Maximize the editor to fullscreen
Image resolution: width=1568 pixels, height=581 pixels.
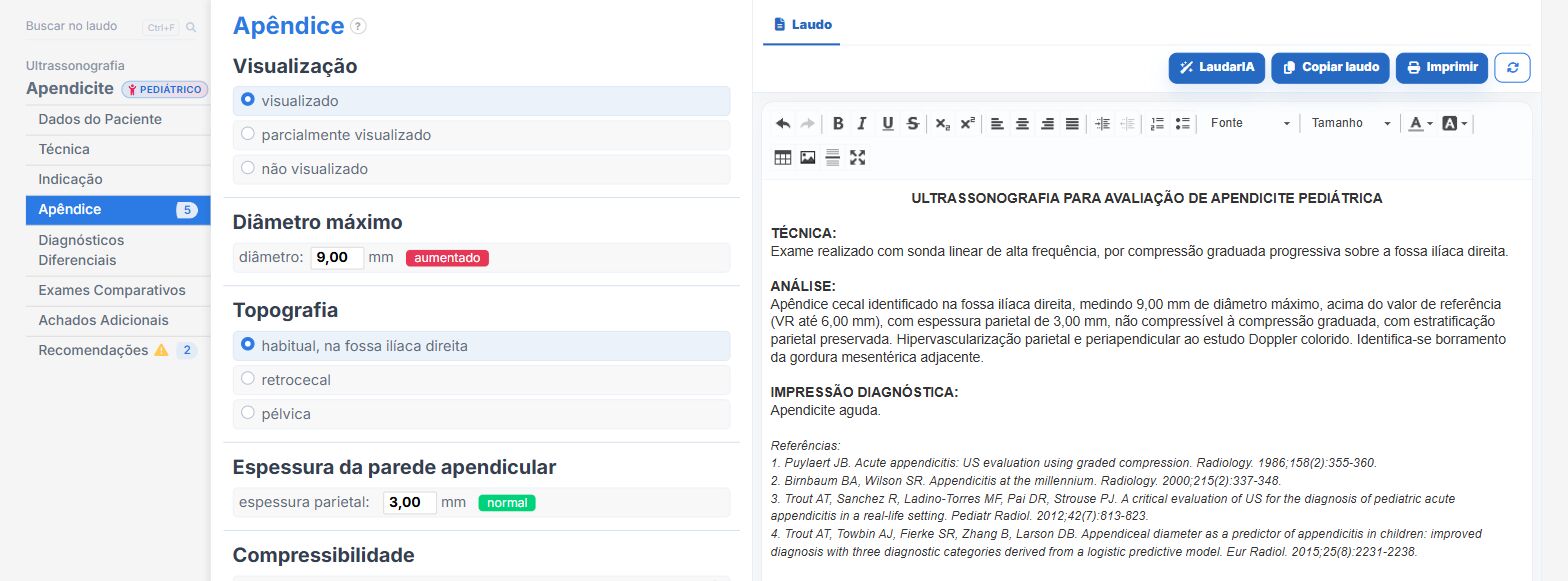pos(857,157)
